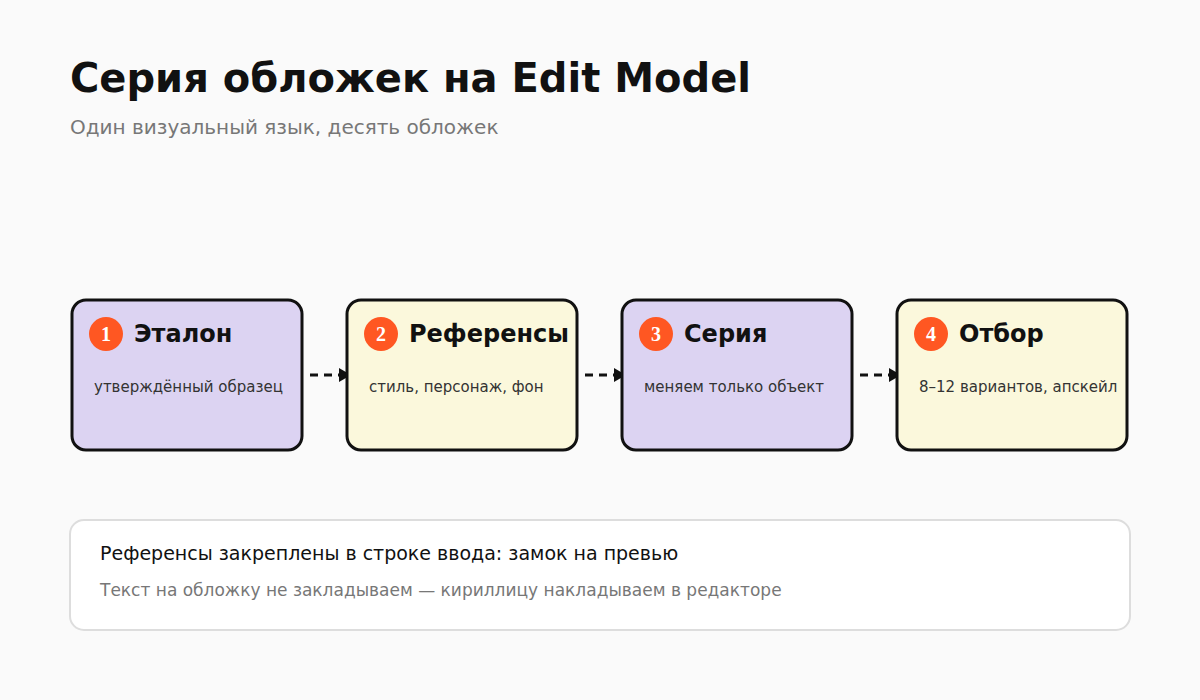Select the "Референсы" card heading
Screen dimensions: 1200x700
pos(489,334)
